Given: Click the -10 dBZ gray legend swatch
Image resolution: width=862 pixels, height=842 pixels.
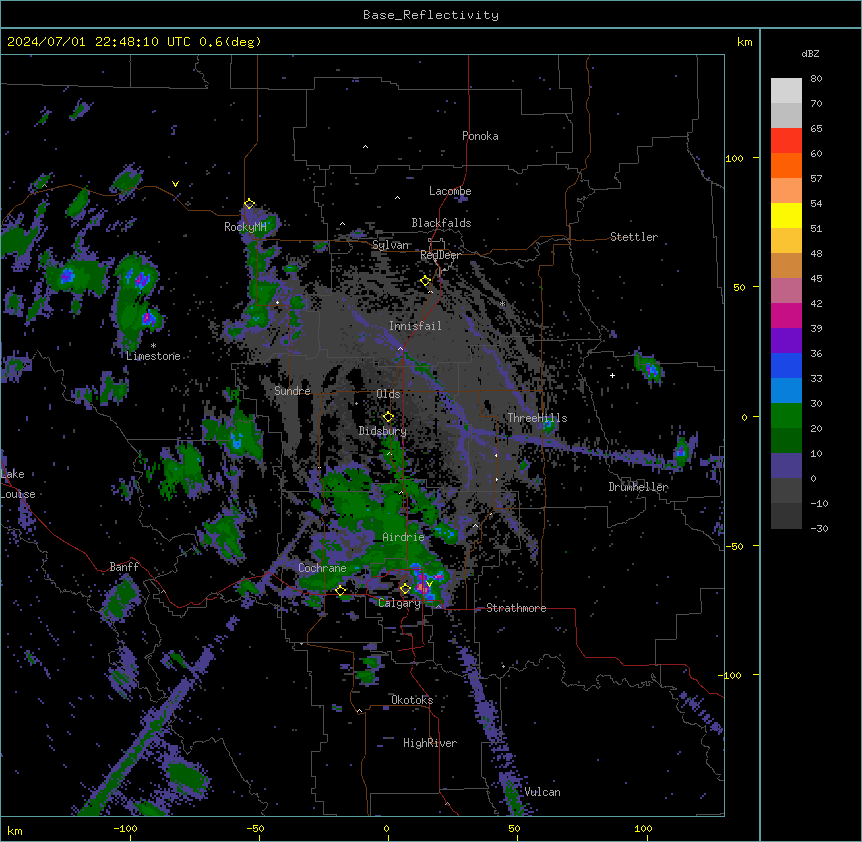Looking at the screenshot, I should point(786,516).
